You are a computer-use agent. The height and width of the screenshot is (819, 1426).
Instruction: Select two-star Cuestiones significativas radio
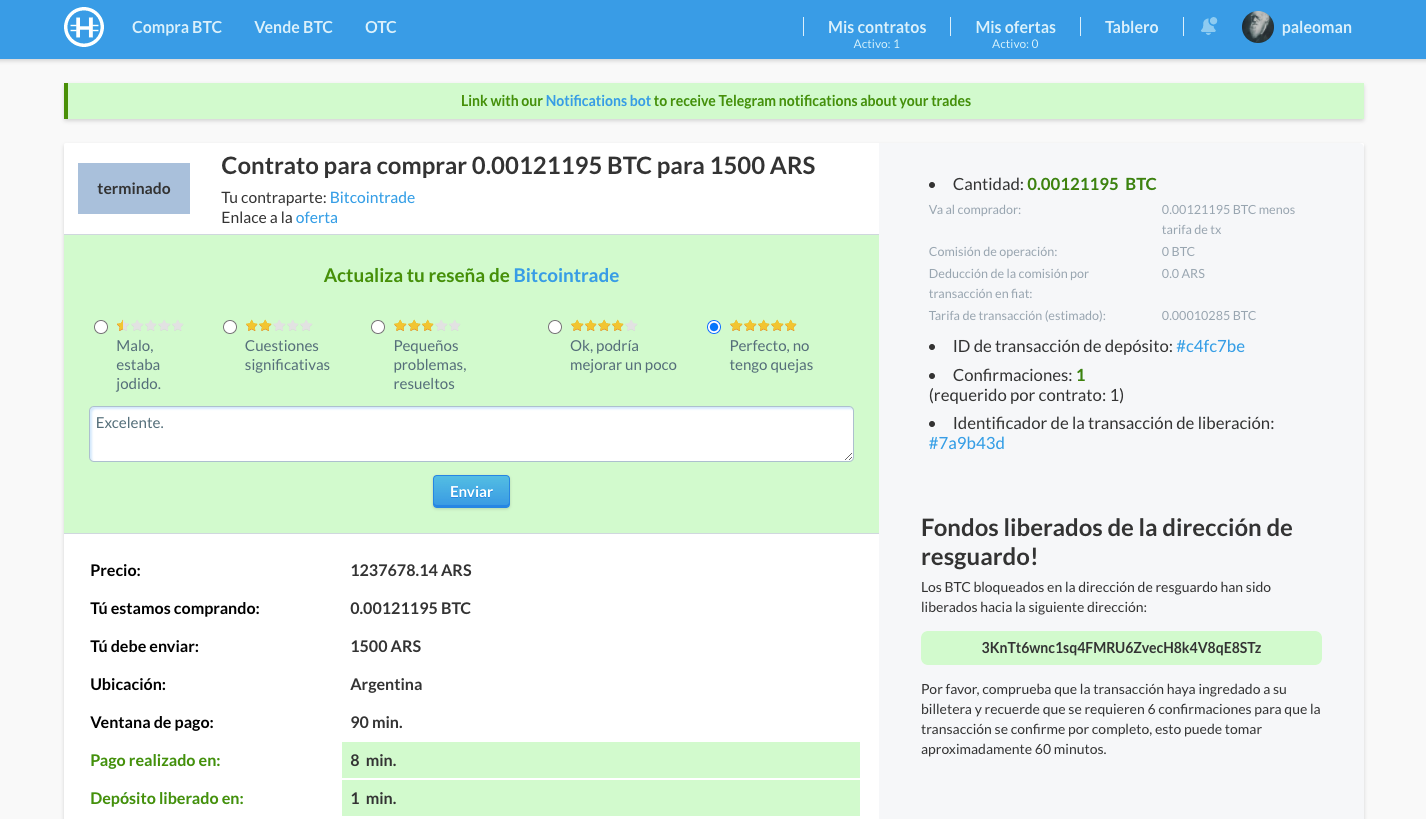pos(230,327)
